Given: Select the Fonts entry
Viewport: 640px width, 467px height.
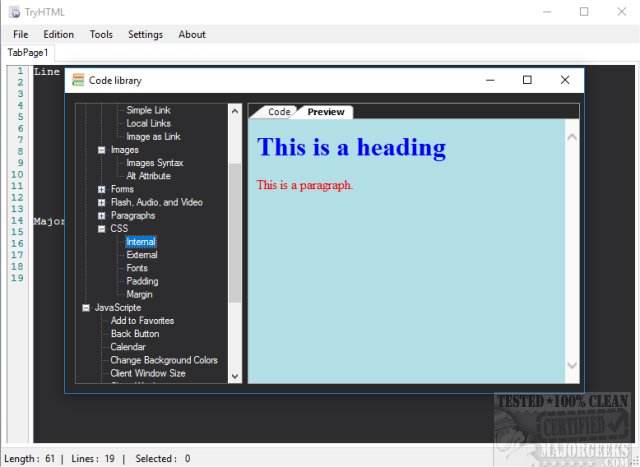Looking at the screenshot, I should [137, 268].
